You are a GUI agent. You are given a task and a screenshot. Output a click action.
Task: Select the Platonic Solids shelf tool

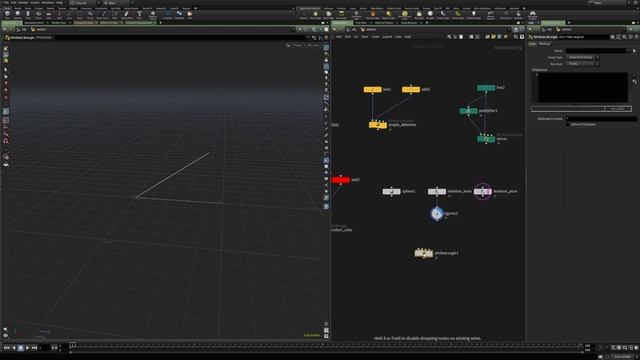[153, 15]
